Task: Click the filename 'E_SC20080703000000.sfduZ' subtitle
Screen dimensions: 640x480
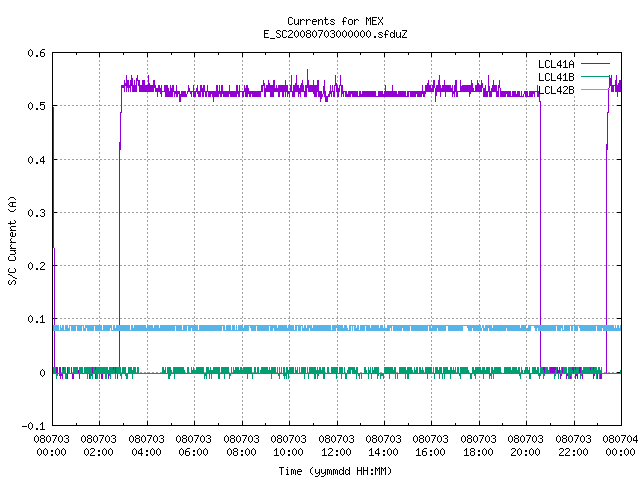Action: [x=335, y=34]
